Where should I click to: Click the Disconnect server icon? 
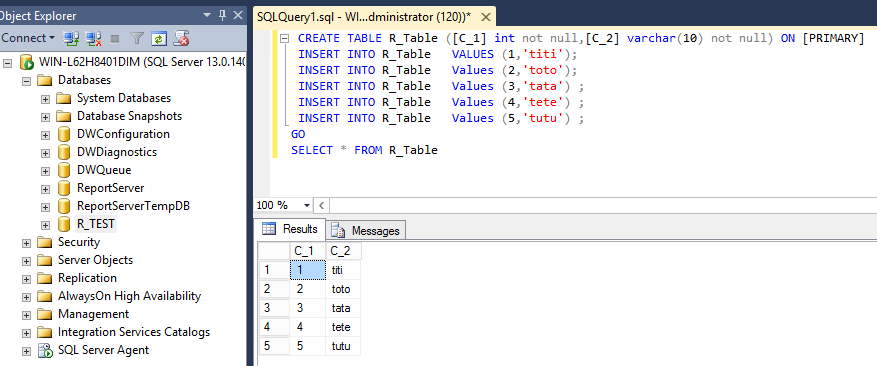[93, 38]
